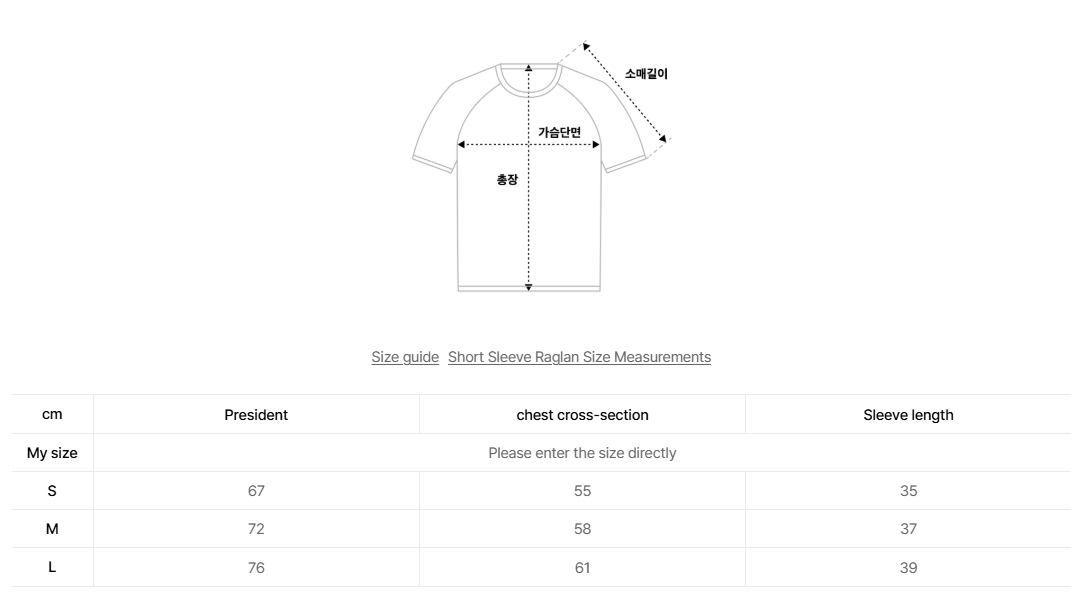The width and height of the screenshot is (1087, 594).
Task: Click the L sleeve length value 39
Action: point(908,567)
